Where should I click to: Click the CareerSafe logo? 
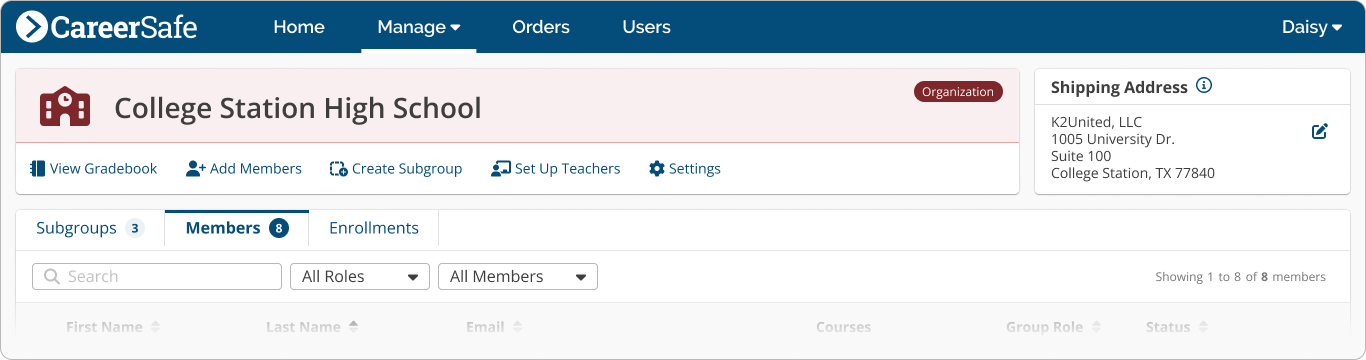point(107,27)
